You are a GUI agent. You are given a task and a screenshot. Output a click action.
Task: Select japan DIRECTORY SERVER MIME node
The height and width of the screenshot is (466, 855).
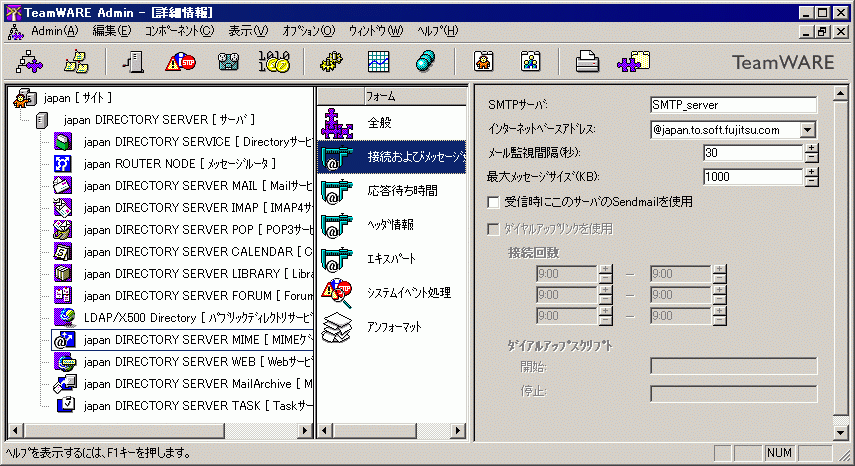click(183, 340)
